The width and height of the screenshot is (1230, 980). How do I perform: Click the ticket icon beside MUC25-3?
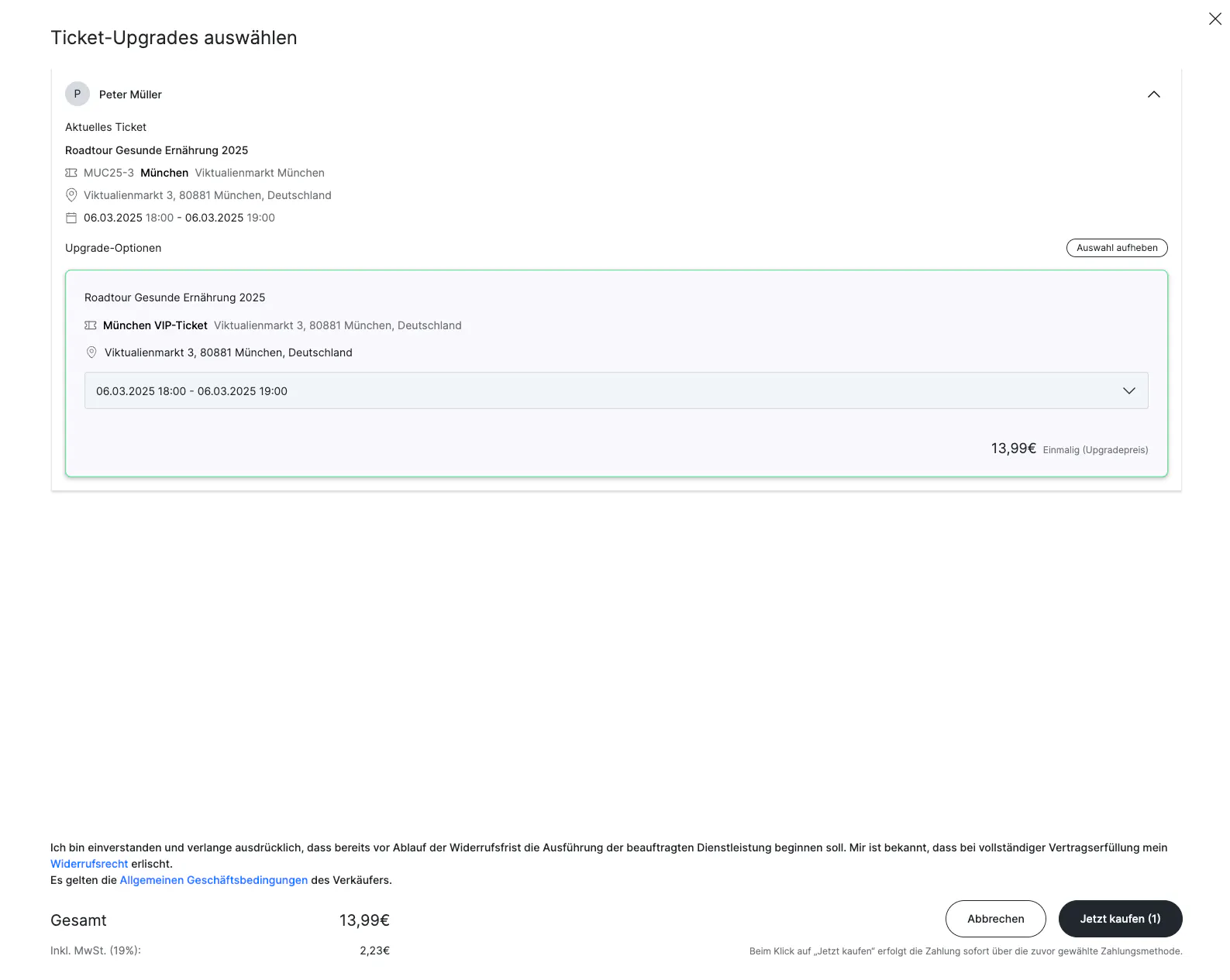click(71, 173)
